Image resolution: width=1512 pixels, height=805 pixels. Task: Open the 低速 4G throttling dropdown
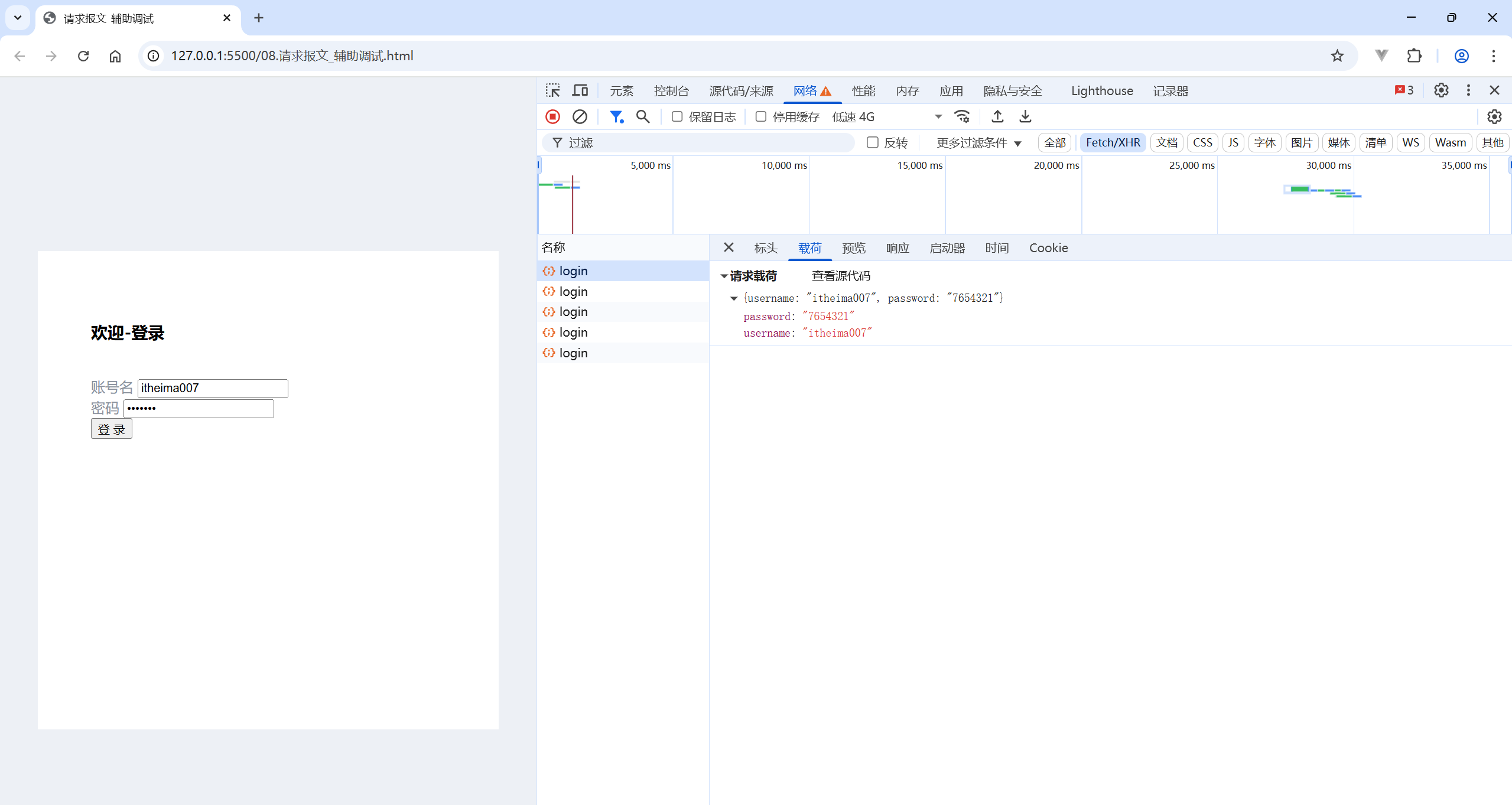(886, 117)
